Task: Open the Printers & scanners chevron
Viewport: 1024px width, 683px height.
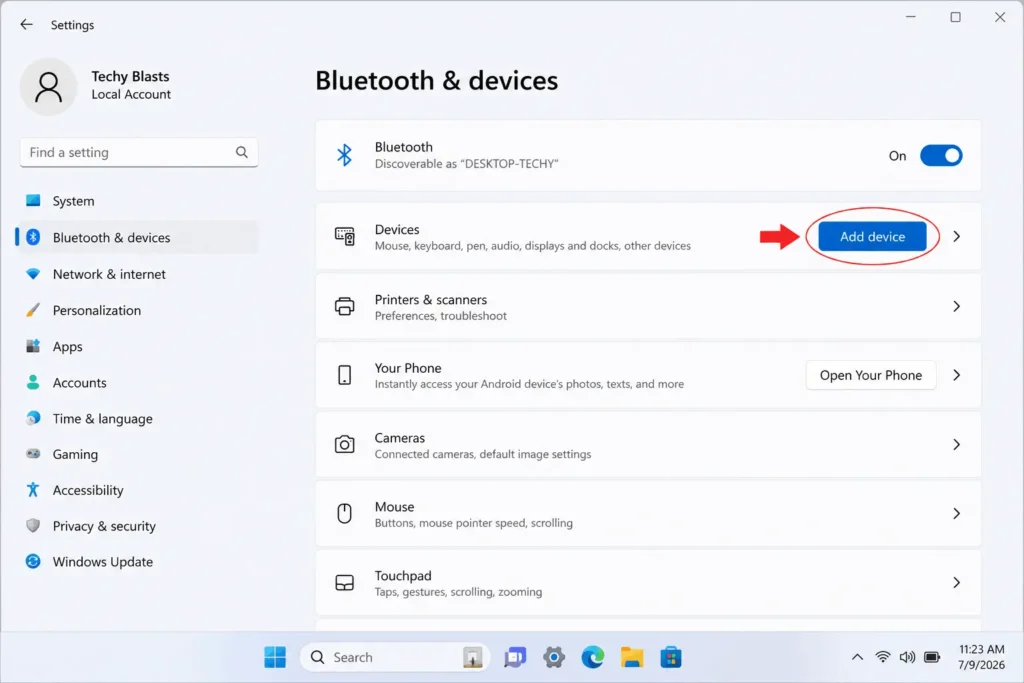Action: tap(956, 306)
